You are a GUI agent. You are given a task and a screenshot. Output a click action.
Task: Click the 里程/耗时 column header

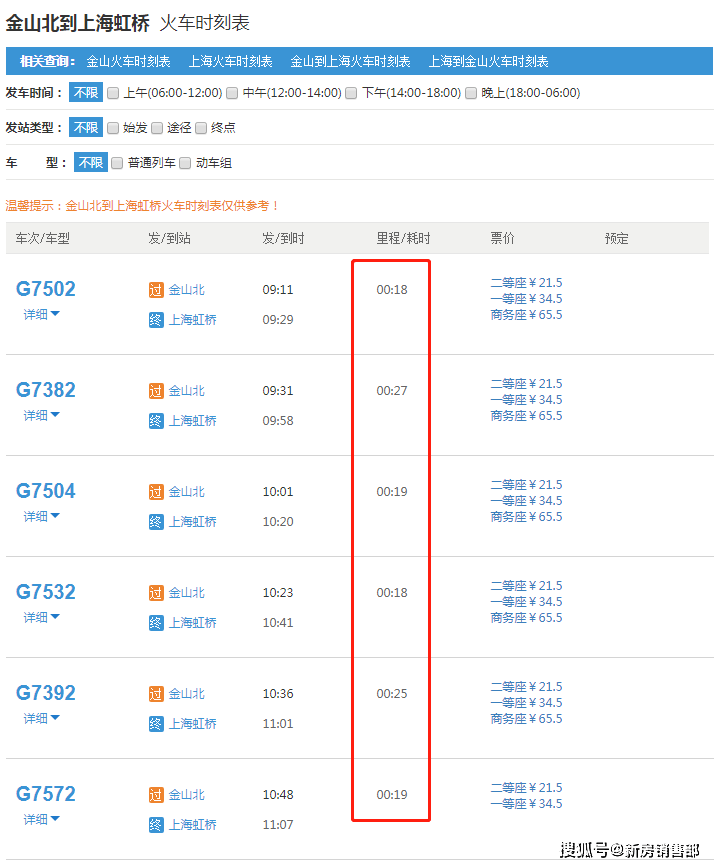click(404, 238)
